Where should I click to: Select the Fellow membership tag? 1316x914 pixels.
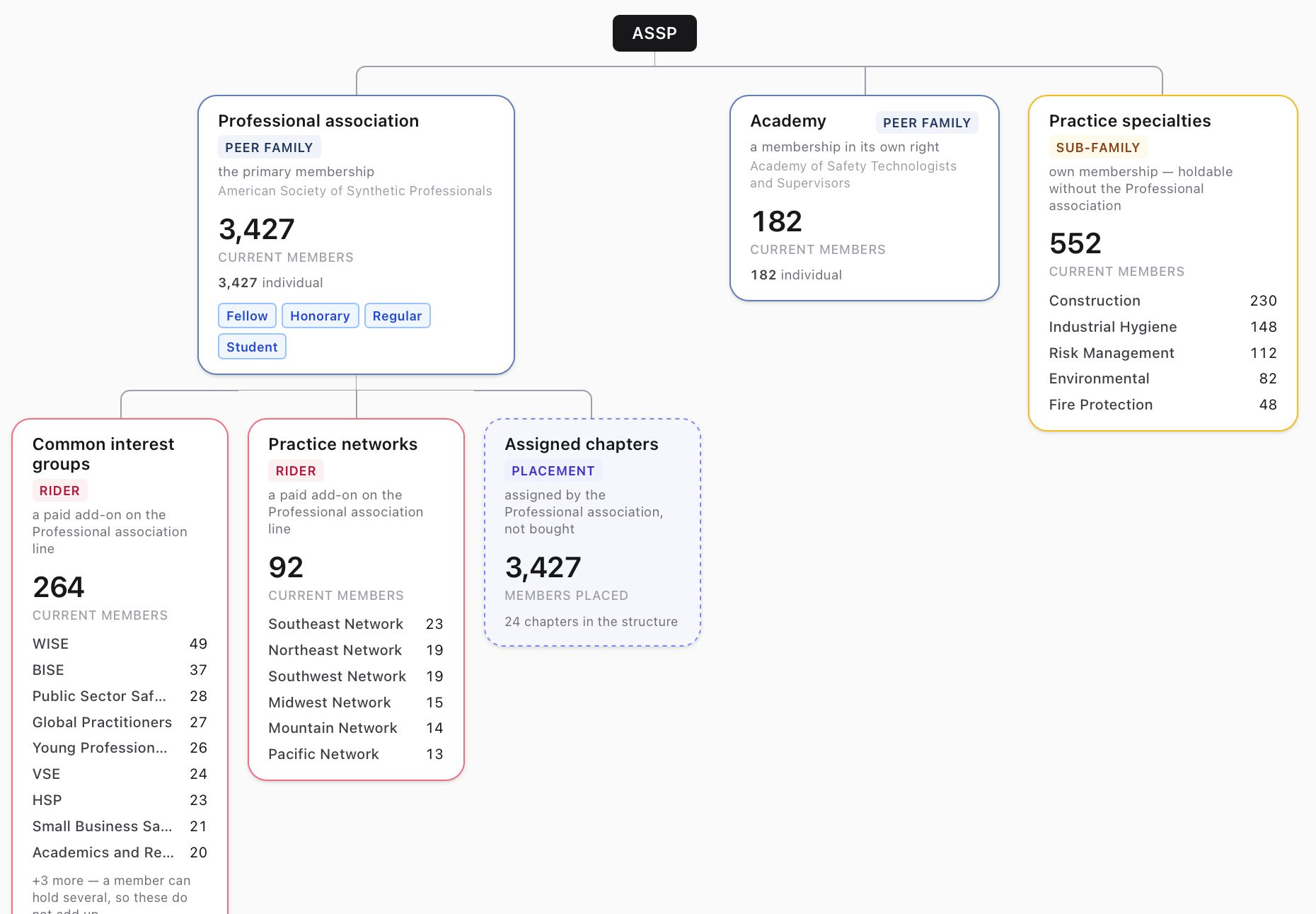click(247, 316)
